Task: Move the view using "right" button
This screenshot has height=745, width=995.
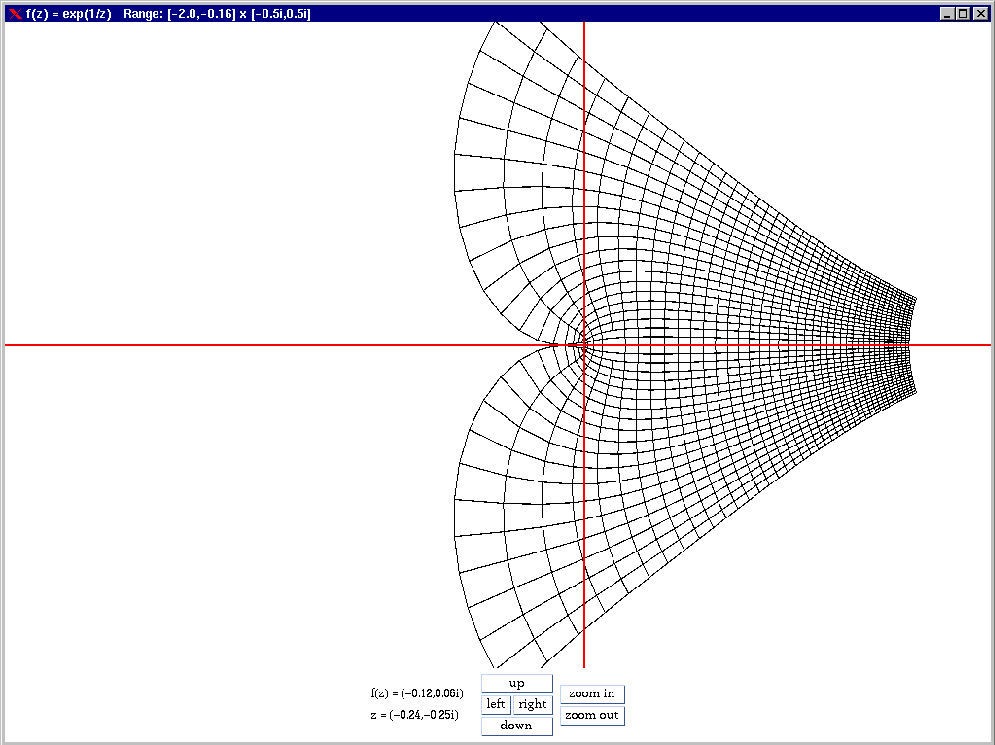Action: pos(532,704)
